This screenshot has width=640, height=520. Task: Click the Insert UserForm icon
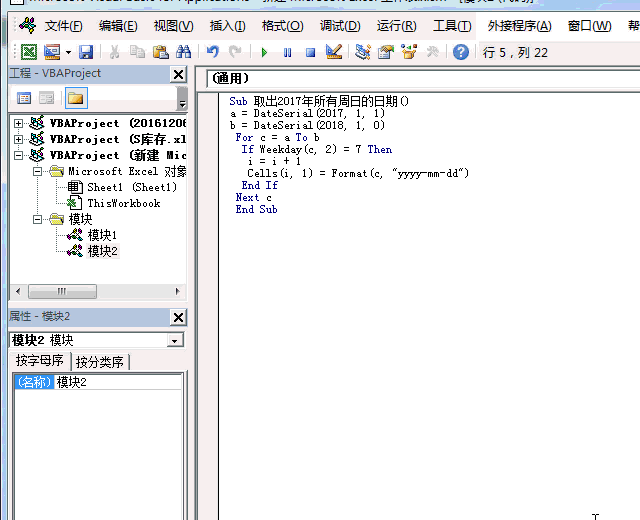coord(52,52)
